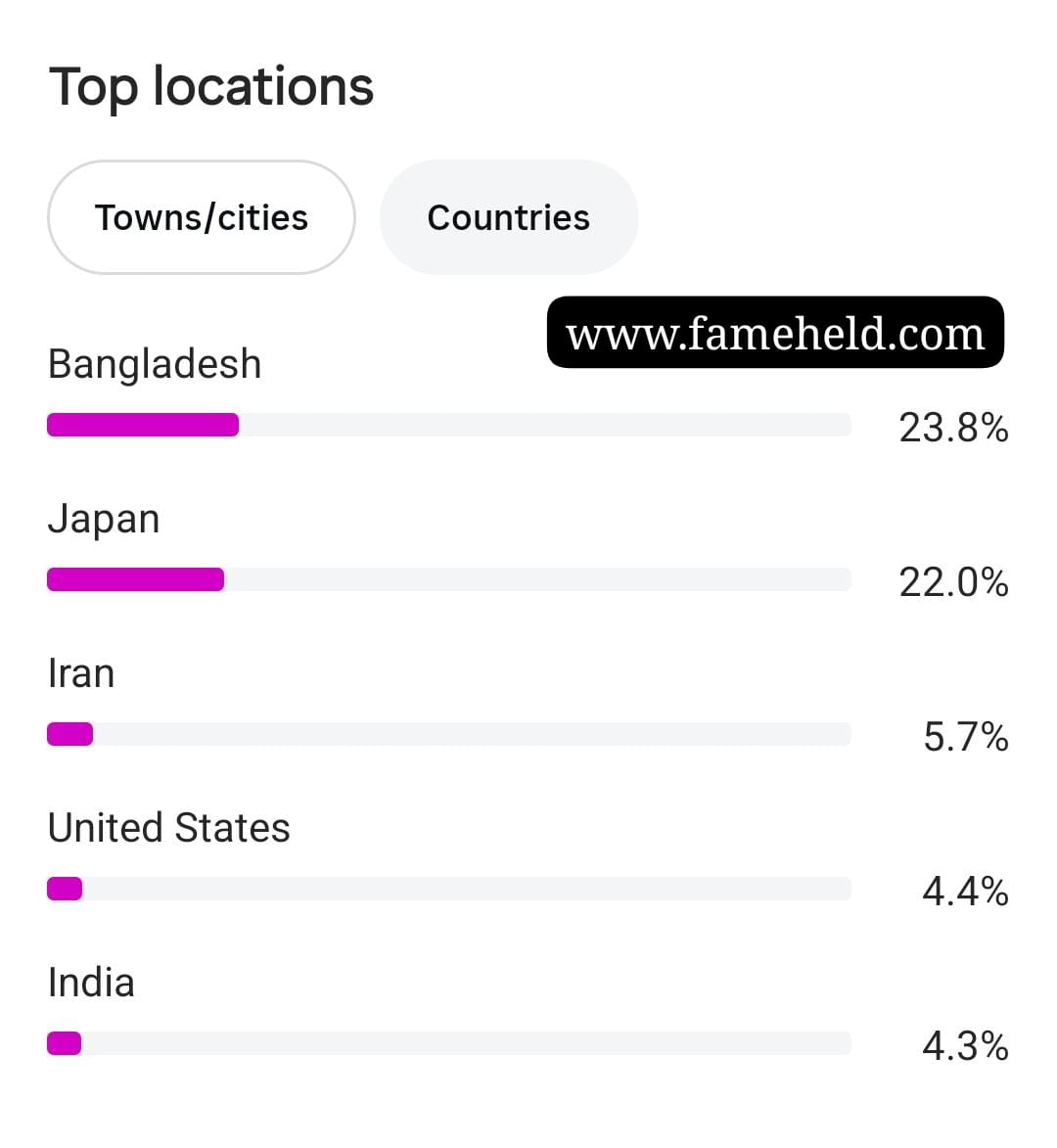Click the 22.0% value for Japan
Screen dimensions: 1057x1148
(954, 582)
